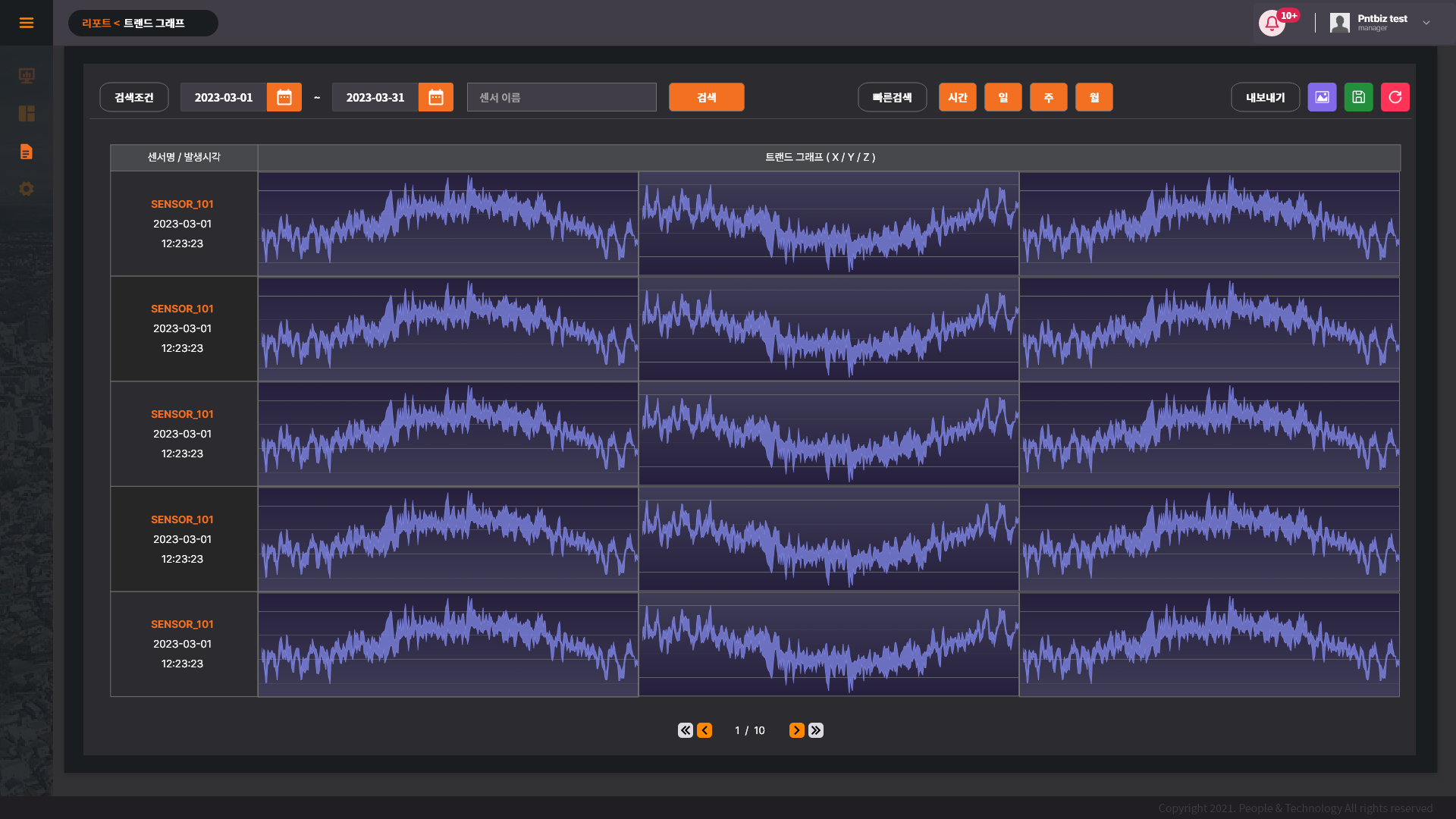Click the 센서 이름 input field

pyautogui.click(x=561, y=97)
